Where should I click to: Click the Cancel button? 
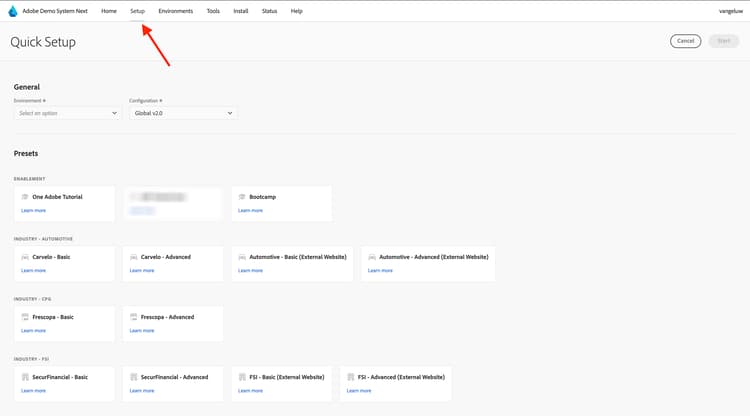click(685, 41)
